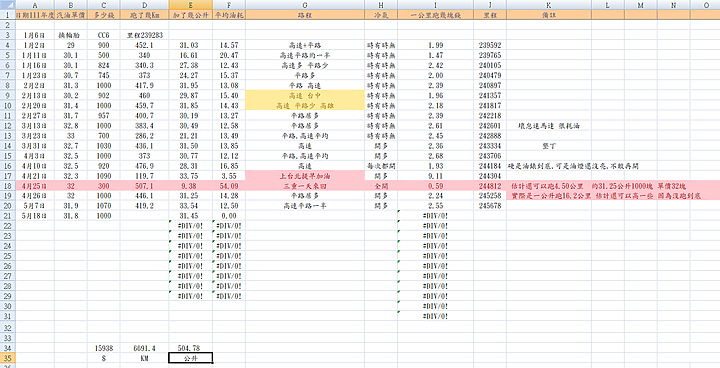Click the date cell '2月2日'
Viewport: 720px width, 368px height.
coord(34,86)
